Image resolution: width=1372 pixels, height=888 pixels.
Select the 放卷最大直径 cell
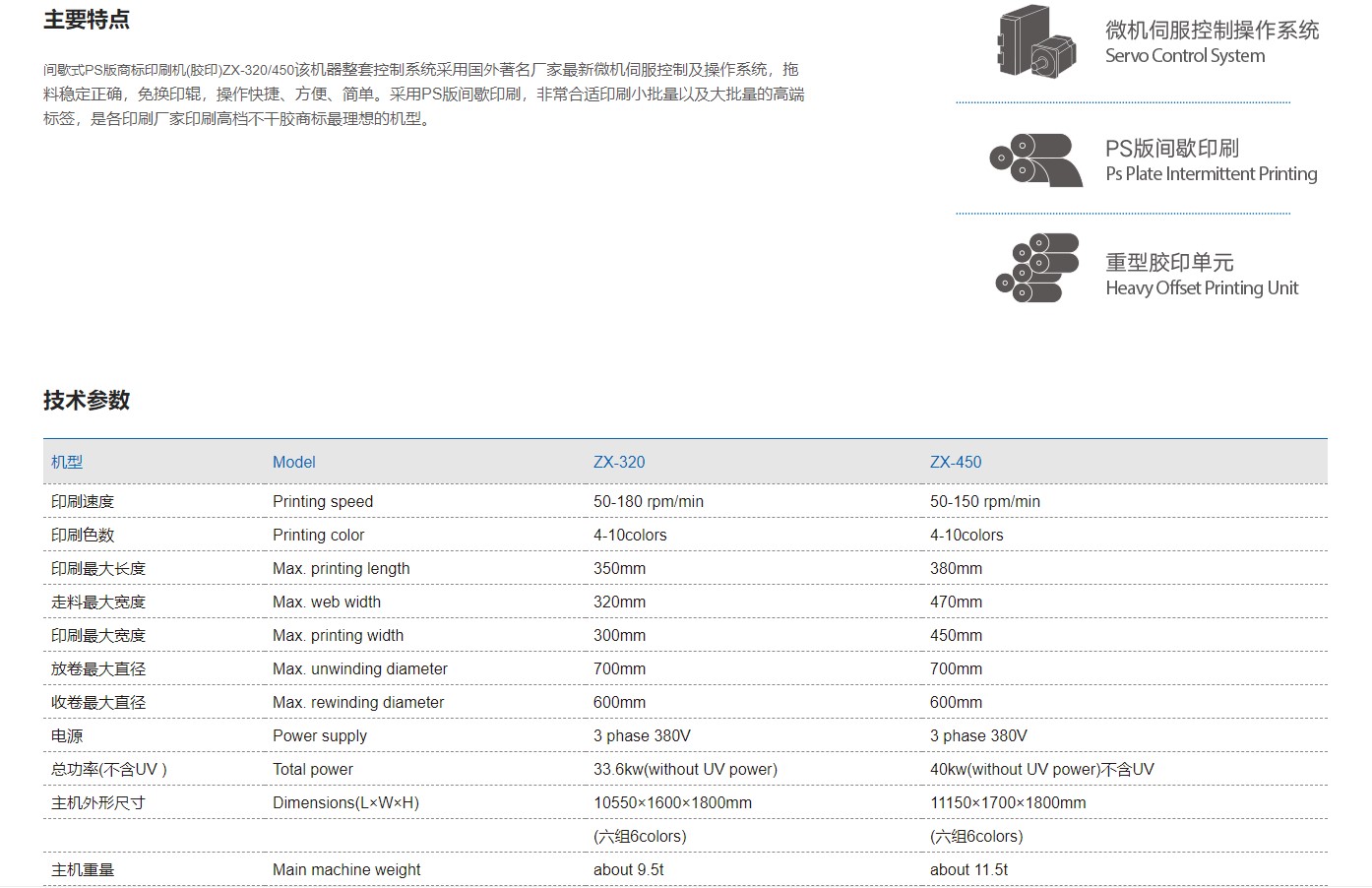coord(98,668)
